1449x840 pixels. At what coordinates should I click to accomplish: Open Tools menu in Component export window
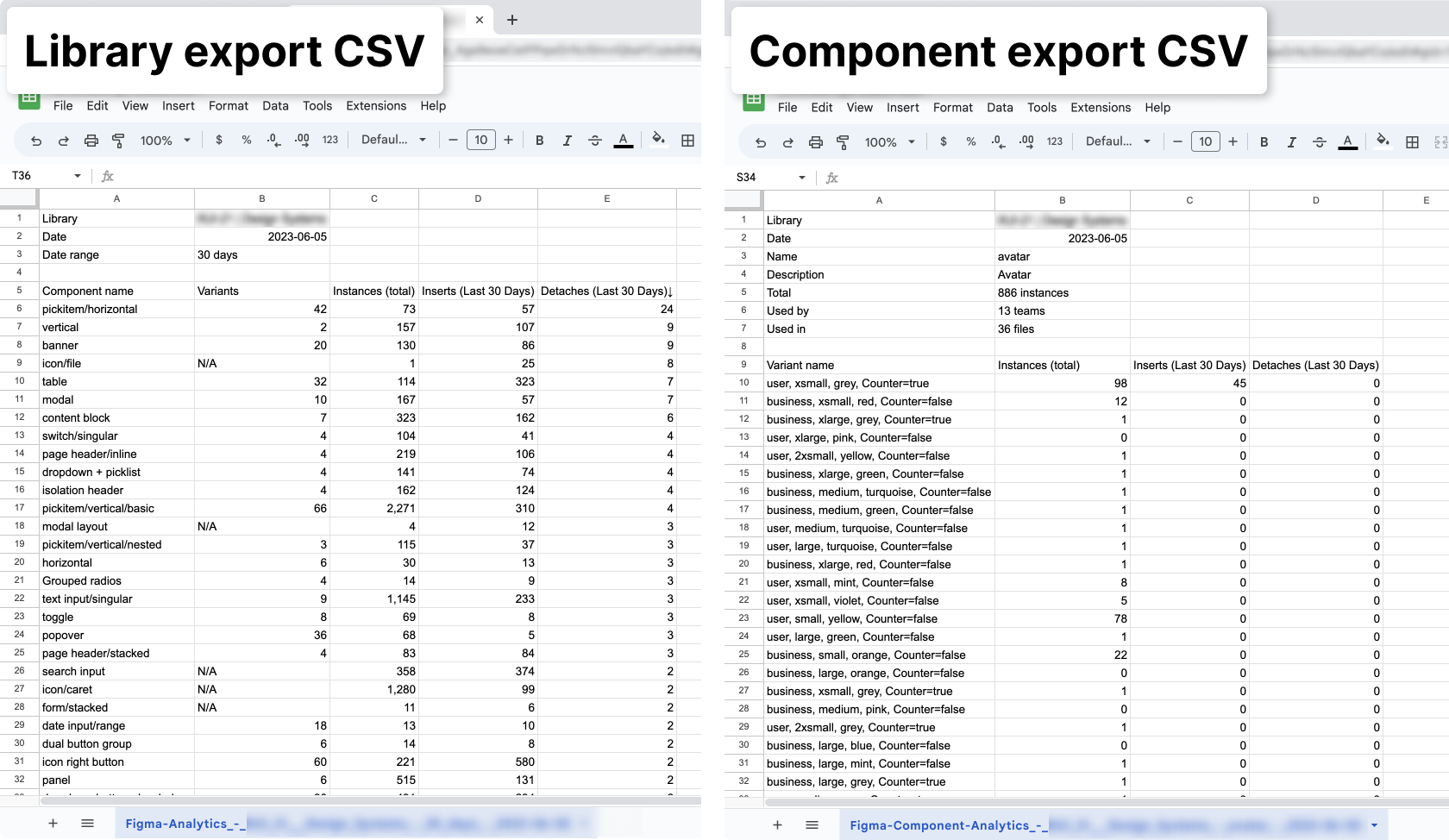click(x=1042, y=108)
